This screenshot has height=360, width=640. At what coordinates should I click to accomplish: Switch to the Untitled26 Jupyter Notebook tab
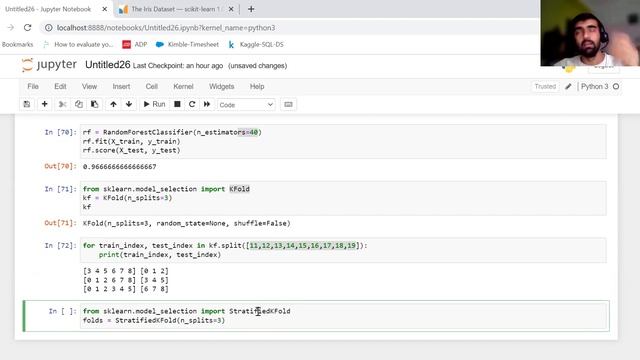click(x=48, y=9)
